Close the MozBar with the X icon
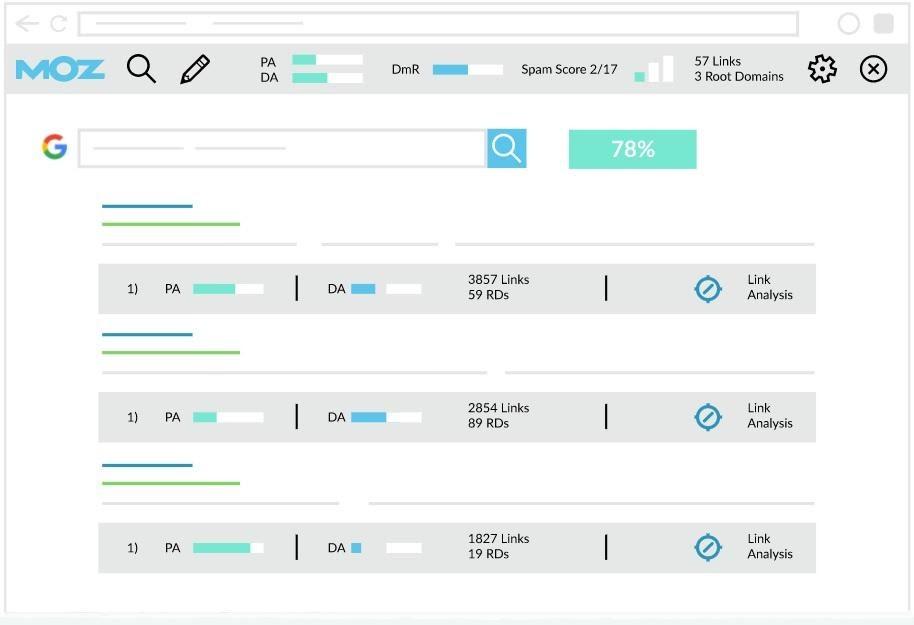The height and width of the screenshot is (625, 914). click(873, 69)
